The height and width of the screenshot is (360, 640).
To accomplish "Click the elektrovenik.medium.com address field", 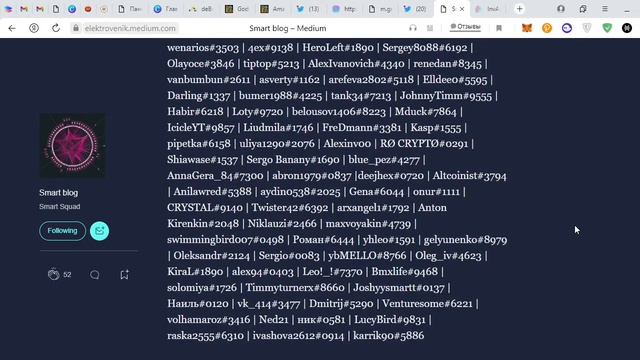I will [130, 28].
